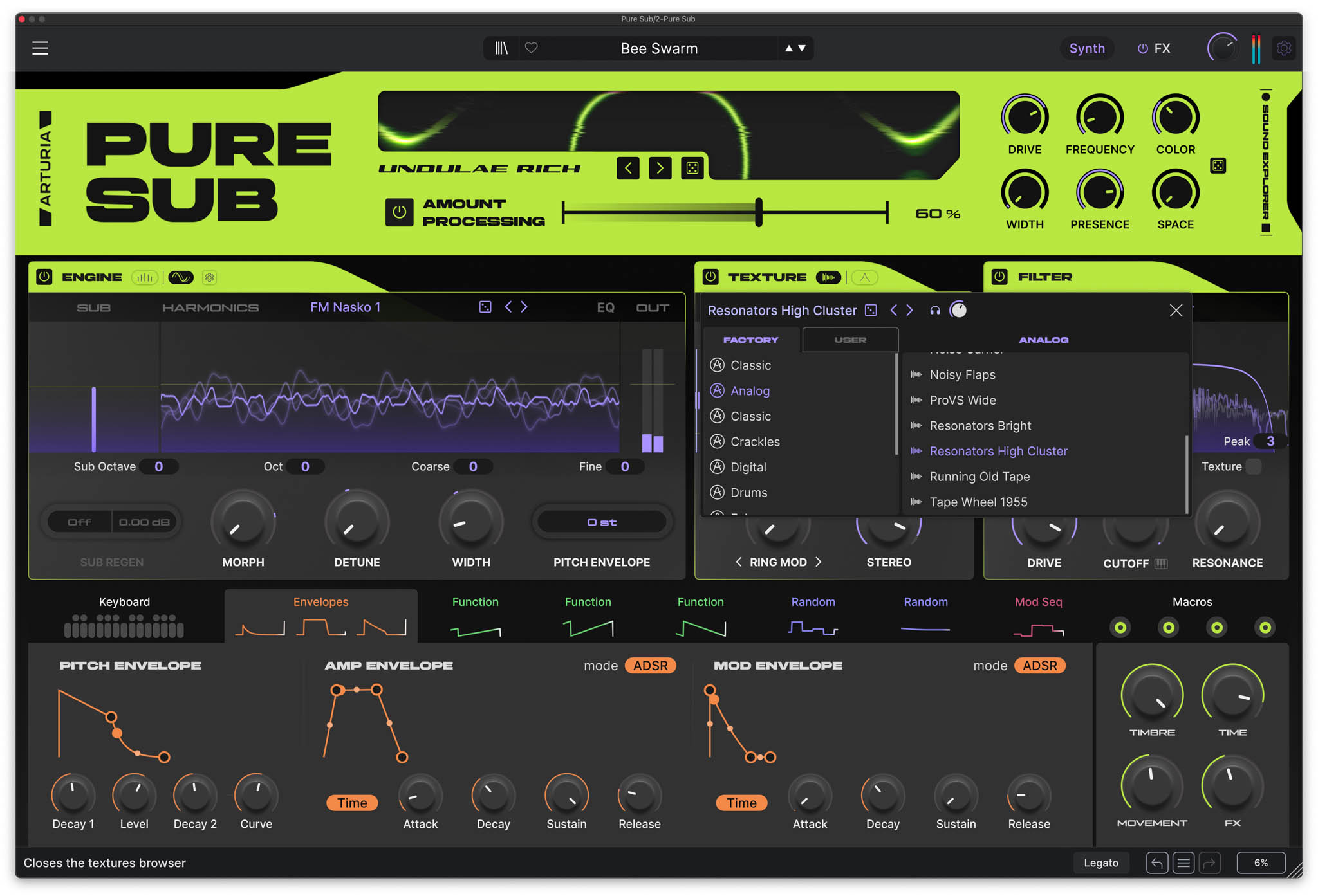Select the Engine wave mode icon
The height and width of the screenshot is (896, 1318).
click(x=181, y=277)
